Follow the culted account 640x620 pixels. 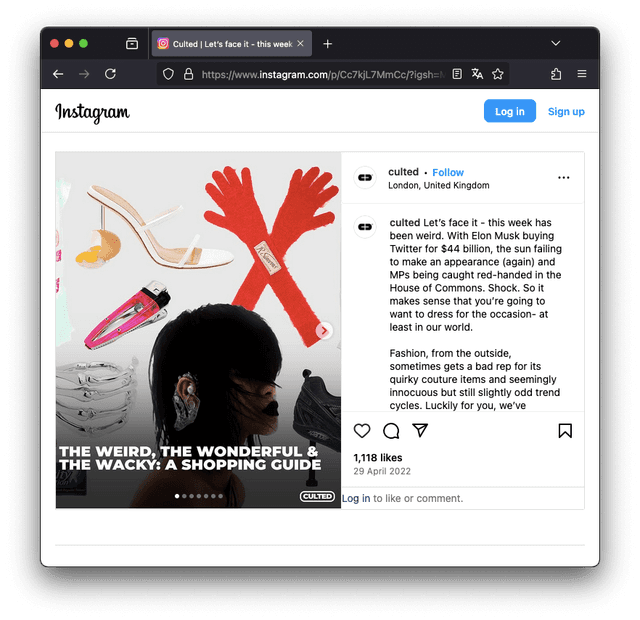click(x=448, y=172)
